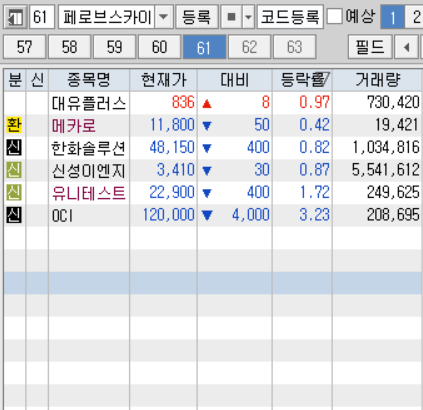423x410 pixels.
Task: Switch to group tab 62
Action: [x=249, y=47]
